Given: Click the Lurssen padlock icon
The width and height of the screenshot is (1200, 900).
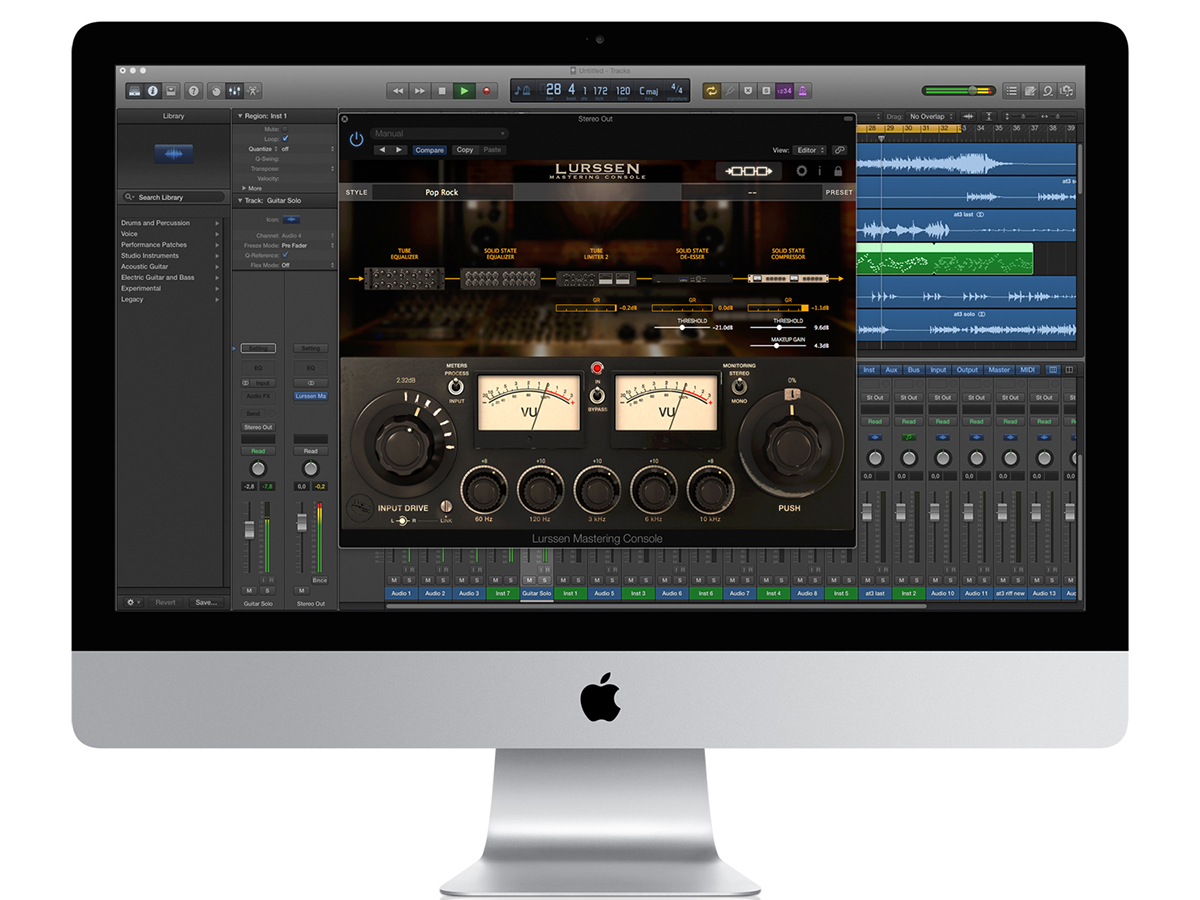Looking at the screenshot, I should [837, 171].
